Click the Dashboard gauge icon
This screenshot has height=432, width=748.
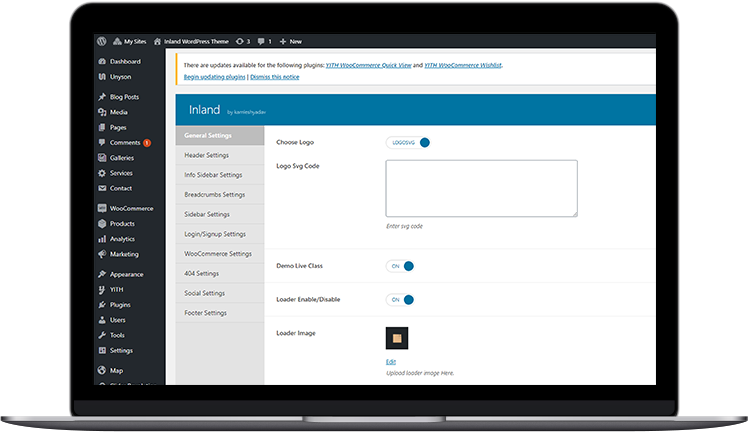pos(102,62)
